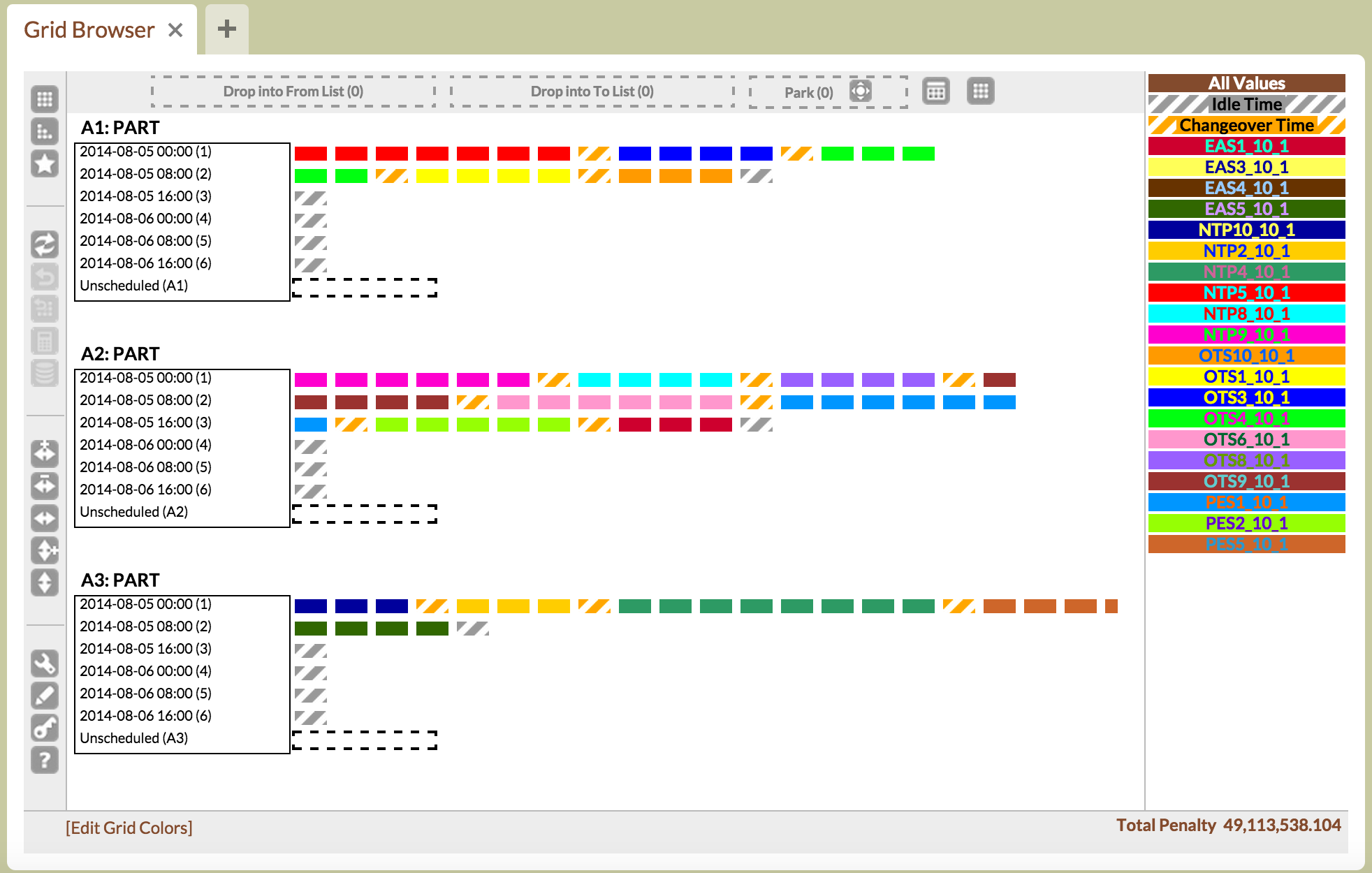Click the key icon in sidebar
Screen dimensions: 1372x873
click(45, 728)
